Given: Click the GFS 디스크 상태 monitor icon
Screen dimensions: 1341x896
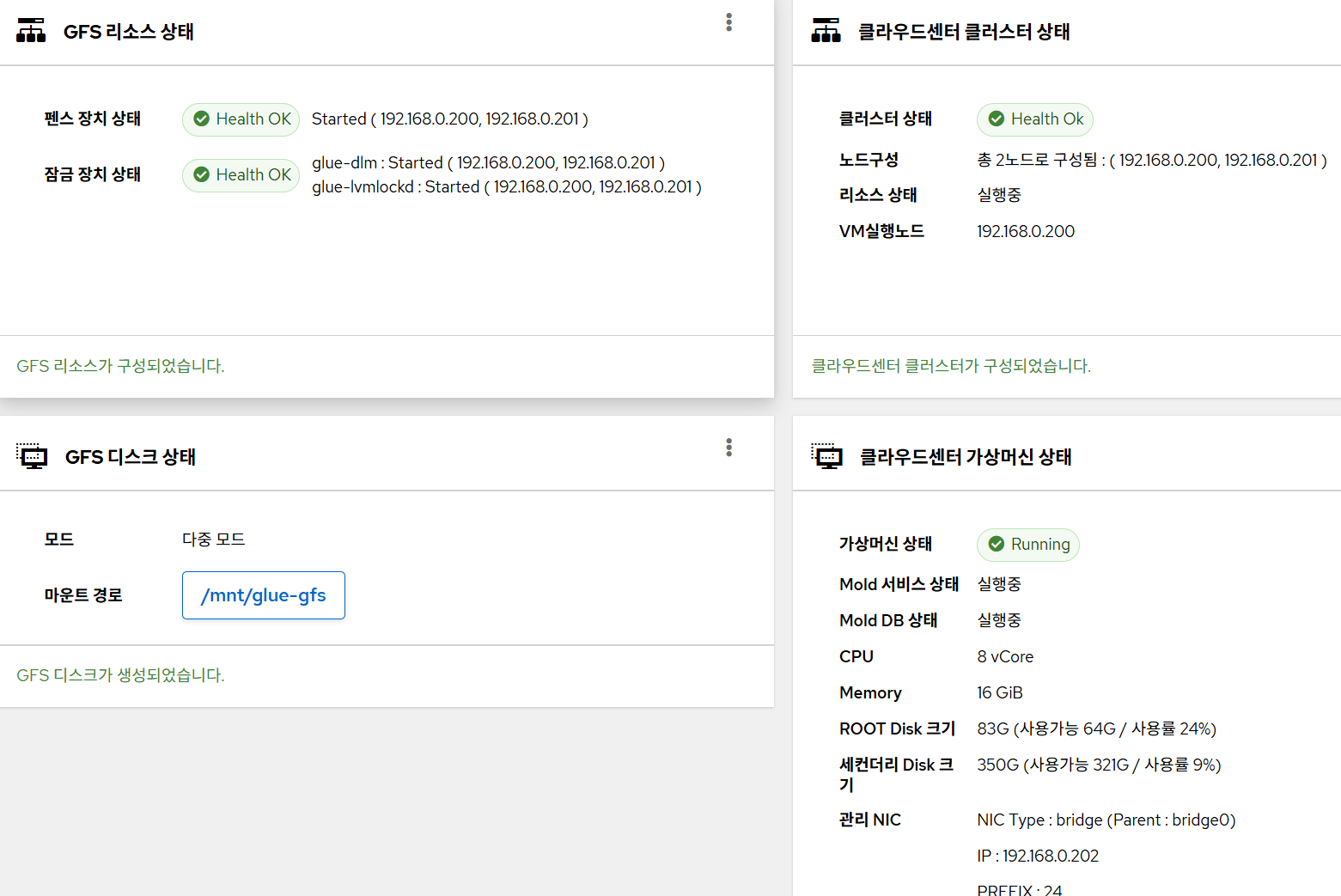Looking at the screenshot, I should (x=33, y=456).
